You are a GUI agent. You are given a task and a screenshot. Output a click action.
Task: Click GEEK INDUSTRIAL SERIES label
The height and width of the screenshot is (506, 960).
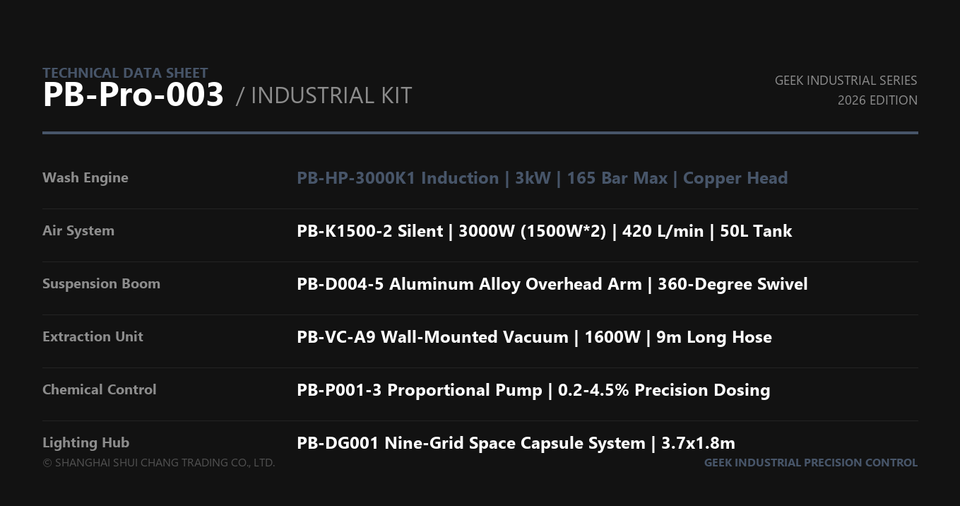tap(846, 80)
